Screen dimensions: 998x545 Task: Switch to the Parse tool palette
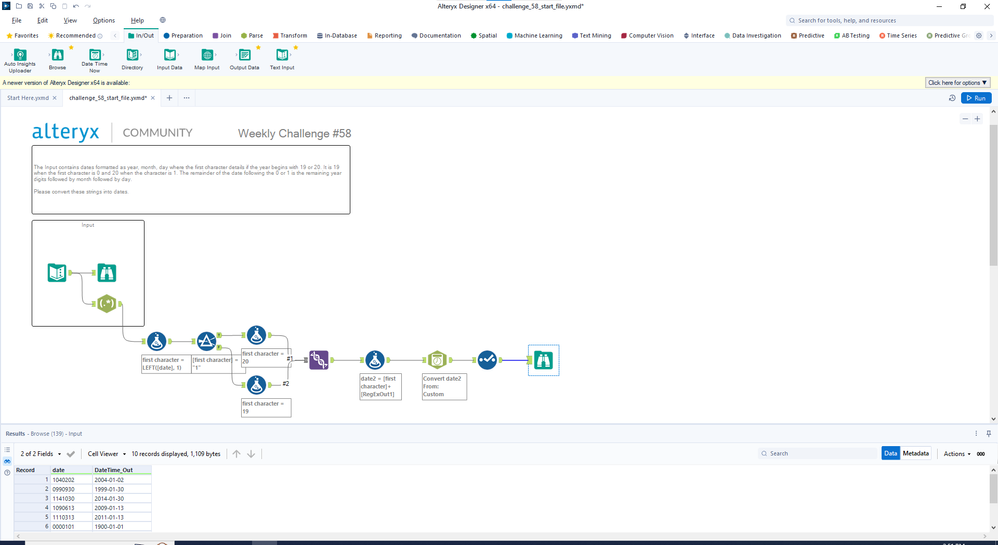point(251,36)
